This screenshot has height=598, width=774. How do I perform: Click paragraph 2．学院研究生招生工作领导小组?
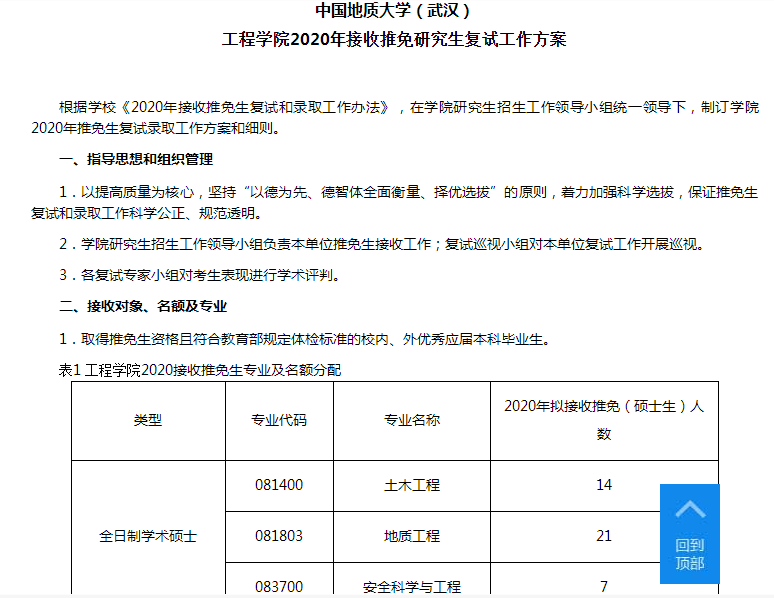[x=383, y=244]
